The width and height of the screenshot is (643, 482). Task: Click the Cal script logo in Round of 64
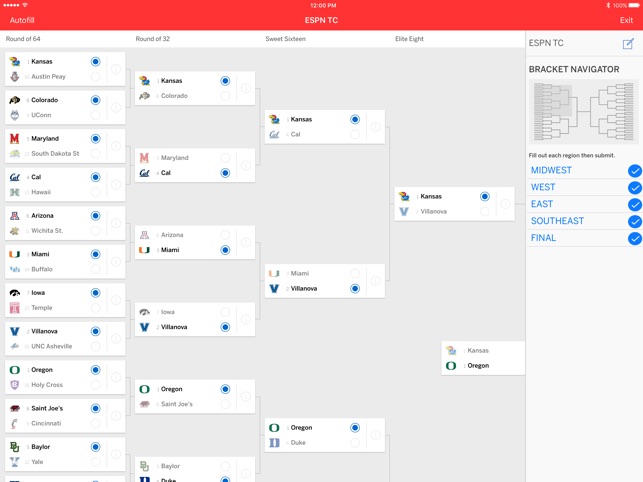(x=15, y=177)
